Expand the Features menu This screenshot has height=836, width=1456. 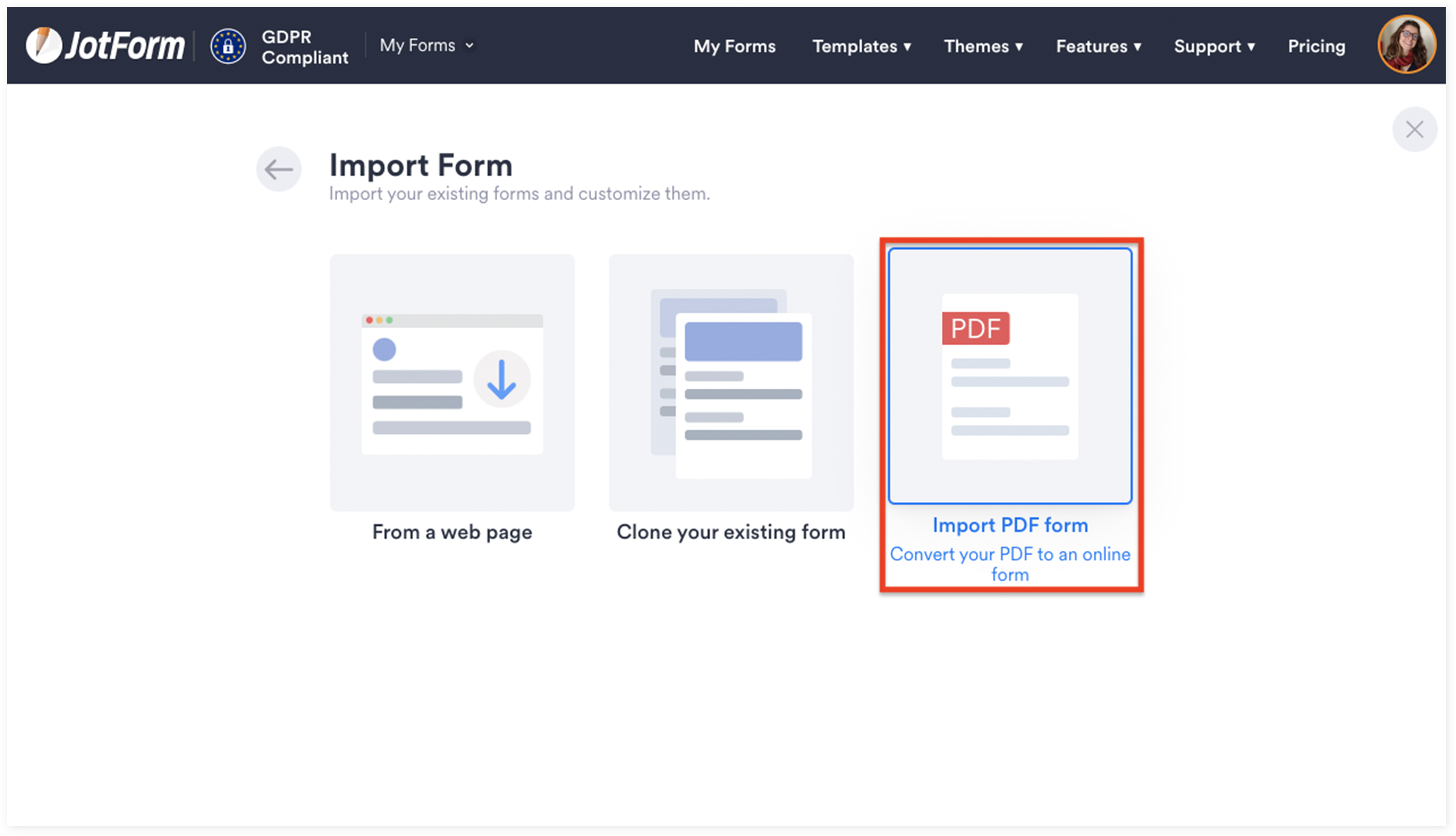1098,47
